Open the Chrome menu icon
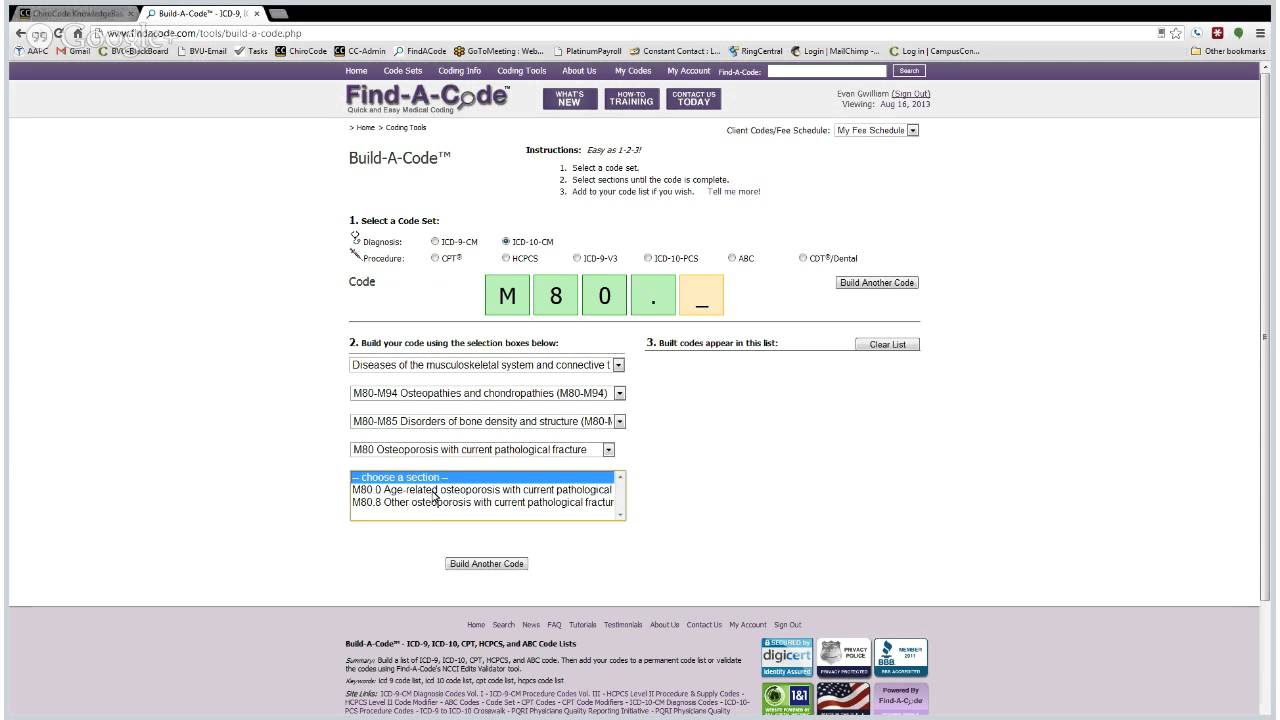The image size is (1280, 720). coord(1260,33)
